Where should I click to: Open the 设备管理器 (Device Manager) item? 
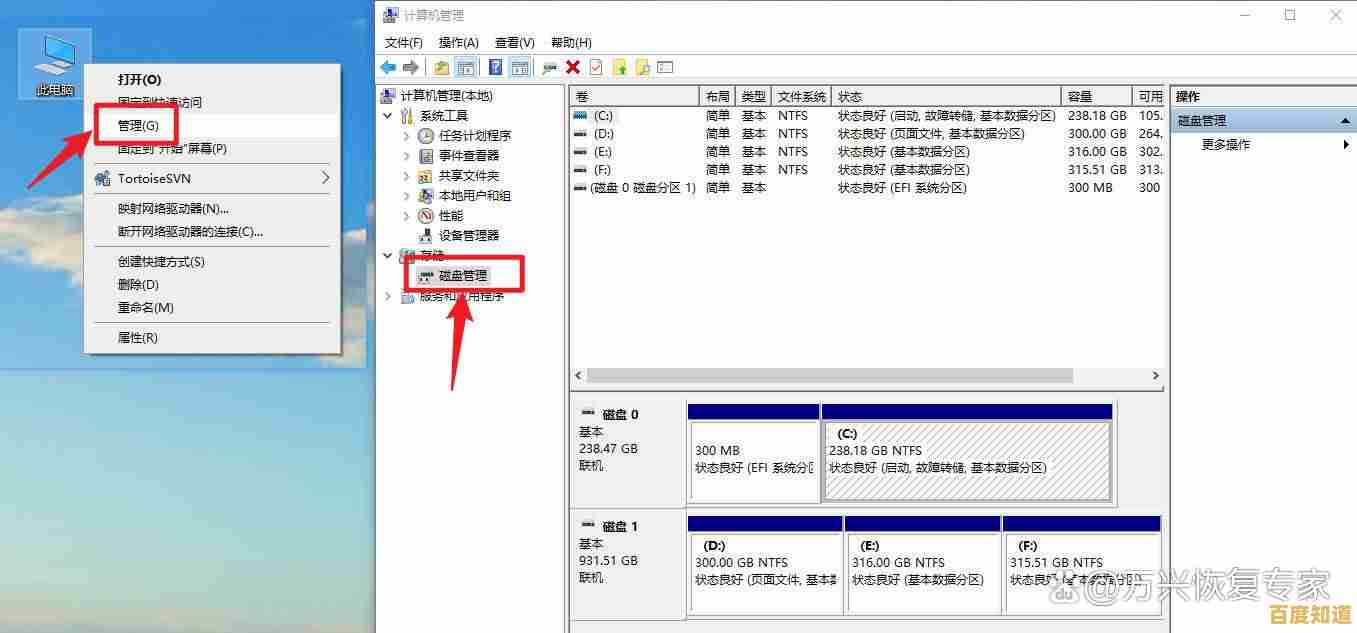pyautogui.click(x=469, y=235)
